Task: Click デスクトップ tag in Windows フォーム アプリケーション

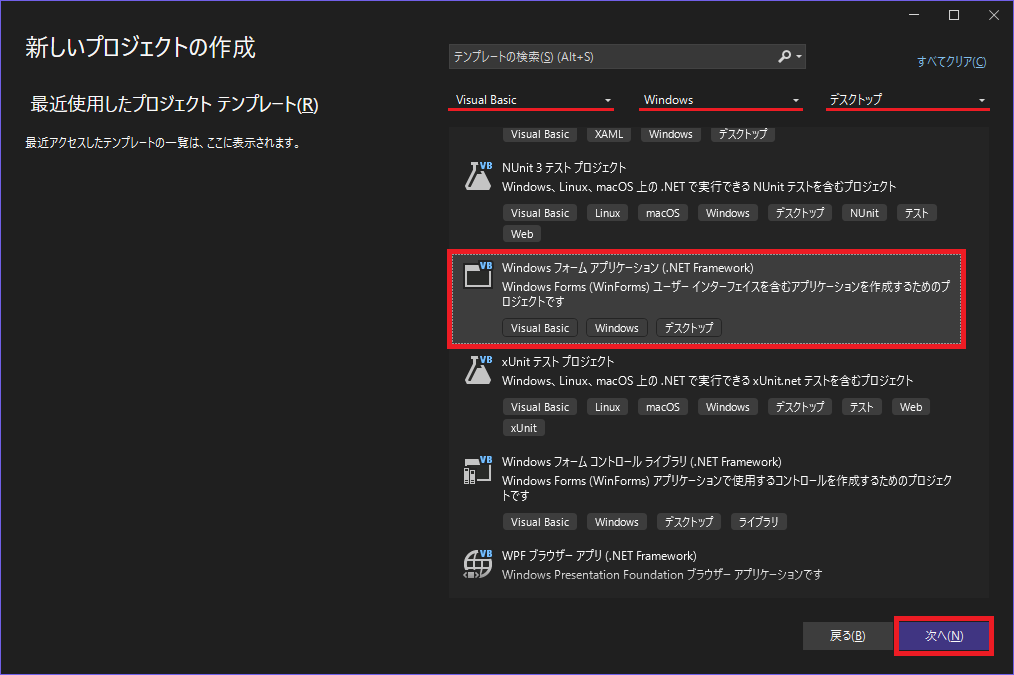Action: 689,328
